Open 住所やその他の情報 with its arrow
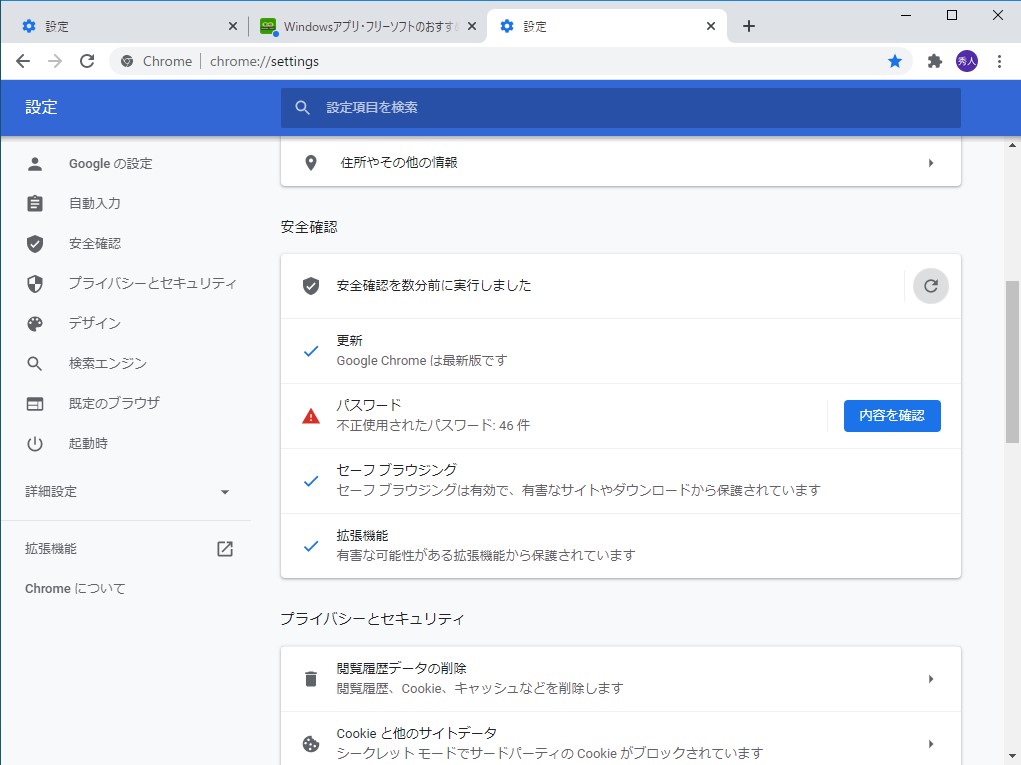Screen dimensions: 1021x765 click(x=931, y=162)
